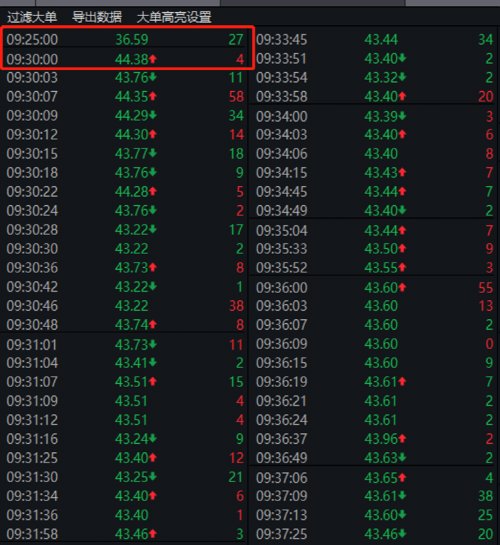Image resolution: width=500 pixels, height=545 pixels.
Task: Select the 09:25:00 trade row
Action: coord(125,39)
